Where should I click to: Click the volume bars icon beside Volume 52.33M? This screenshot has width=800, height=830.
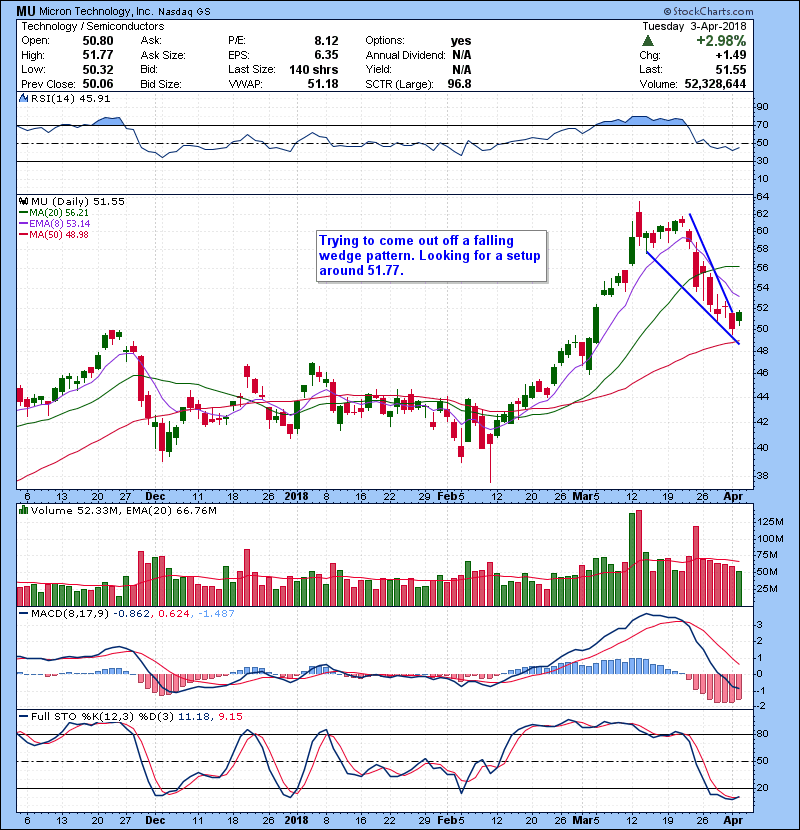23,511
